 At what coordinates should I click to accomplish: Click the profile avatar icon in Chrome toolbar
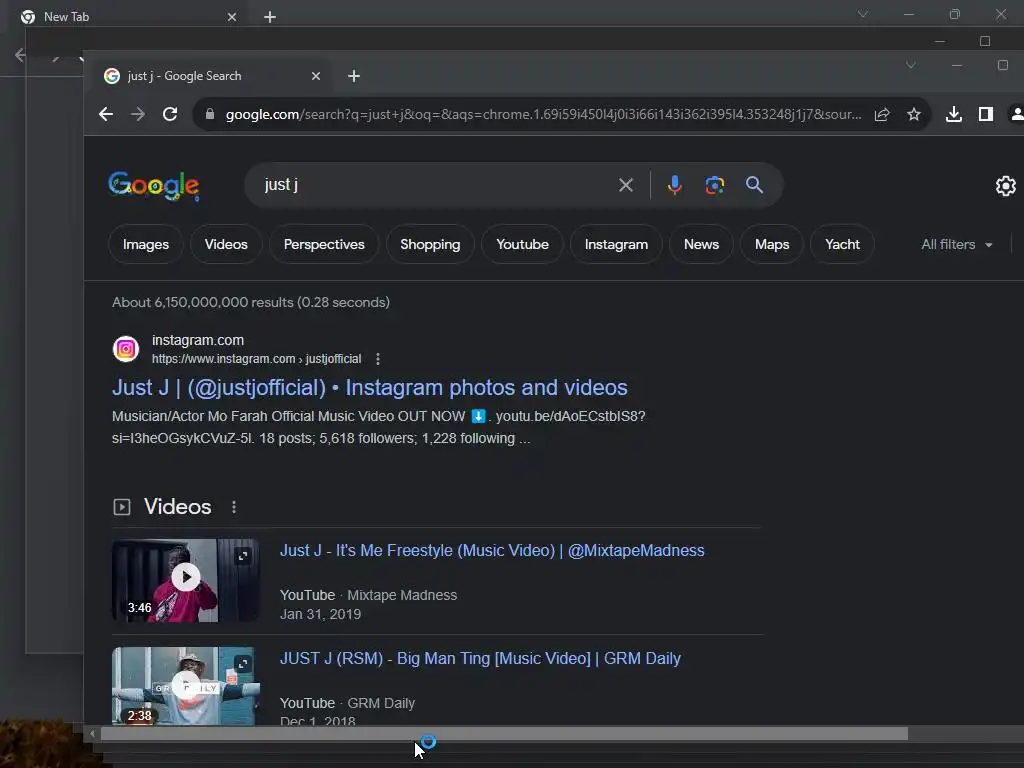1016,114
